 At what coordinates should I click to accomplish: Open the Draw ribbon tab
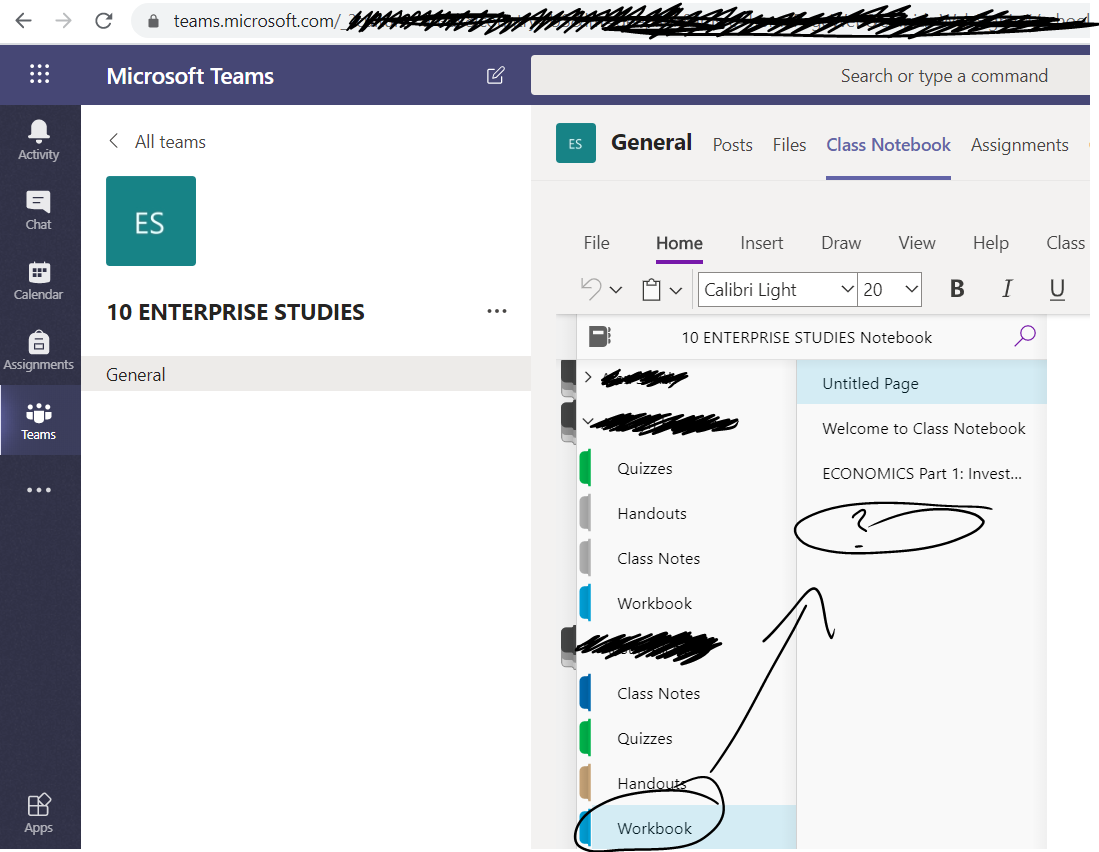point(841,243)
